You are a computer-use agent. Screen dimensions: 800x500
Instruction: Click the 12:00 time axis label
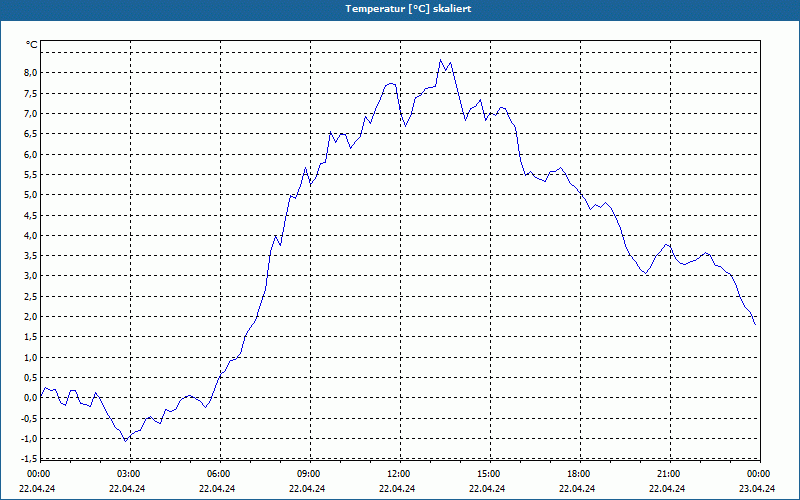tap(399, 474)
